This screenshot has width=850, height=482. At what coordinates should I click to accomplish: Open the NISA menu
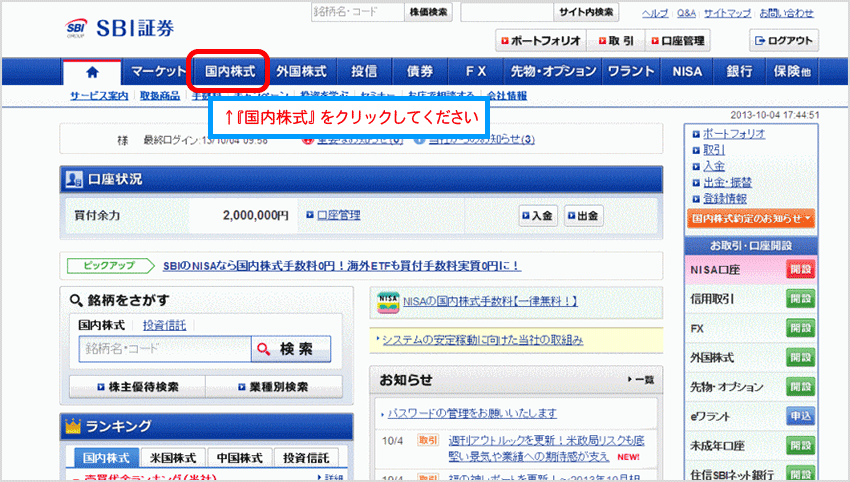coord(687,72)
